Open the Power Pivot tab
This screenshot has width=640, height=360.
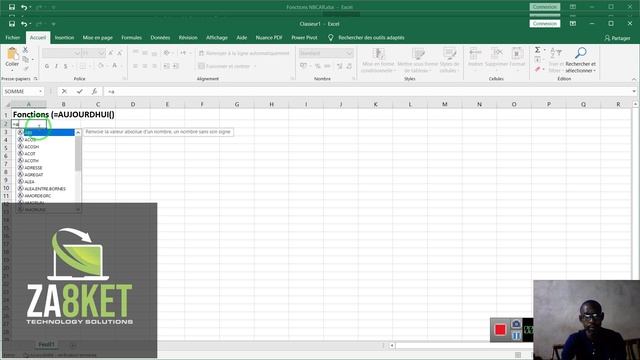click(304, 38)
